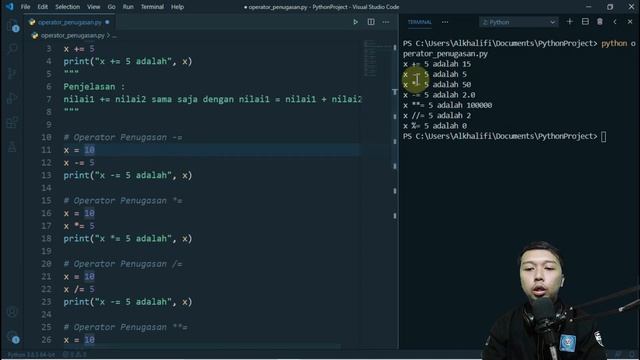The height and width of the screenshot is (360, 640).
Task: Click line number 11 in gutter
Action: click(47, 150)
